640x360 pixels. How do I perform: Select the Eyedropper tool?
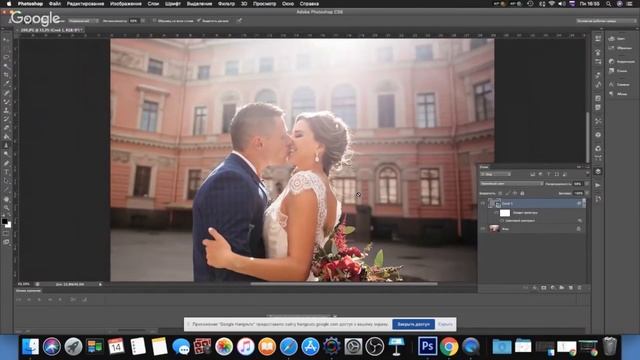pos(6,84)
